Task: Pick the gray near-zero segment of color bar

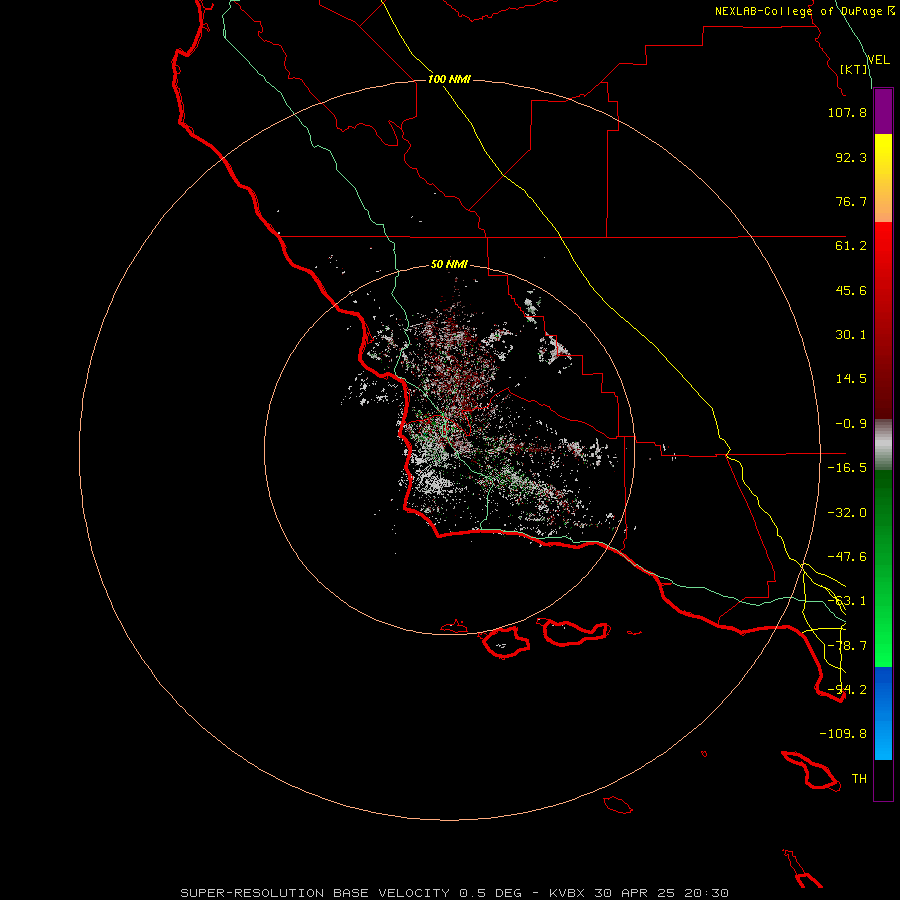Action: coord(883,445)
